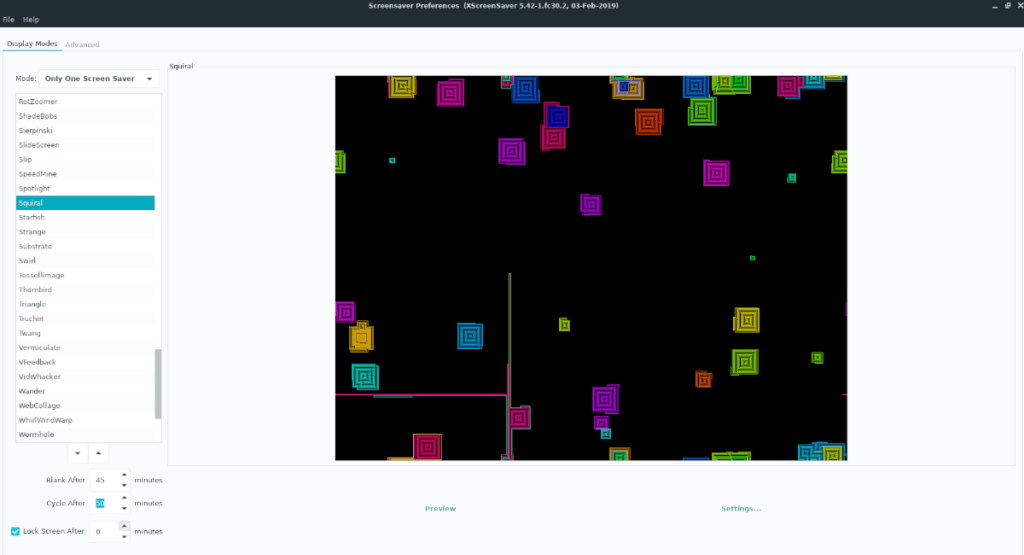Choose WebCollage from the screensaver list
The height and width of the screenshot is (555, 1024).
pyautogui.click(x=39, y=406)
